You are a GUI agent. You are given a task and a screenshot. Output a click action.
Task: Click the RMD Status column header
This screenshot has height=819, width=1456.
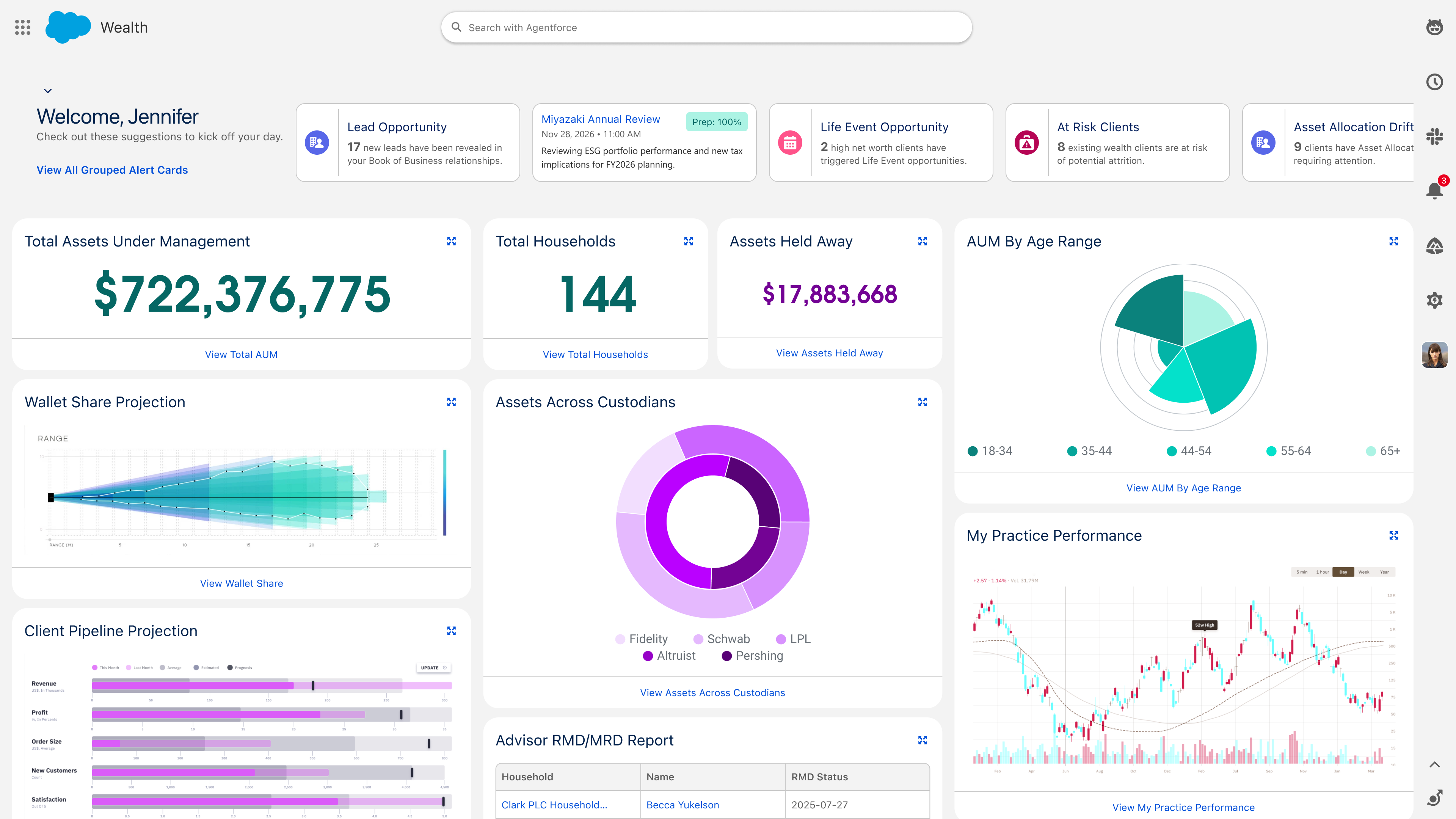(x=857, y=777)
